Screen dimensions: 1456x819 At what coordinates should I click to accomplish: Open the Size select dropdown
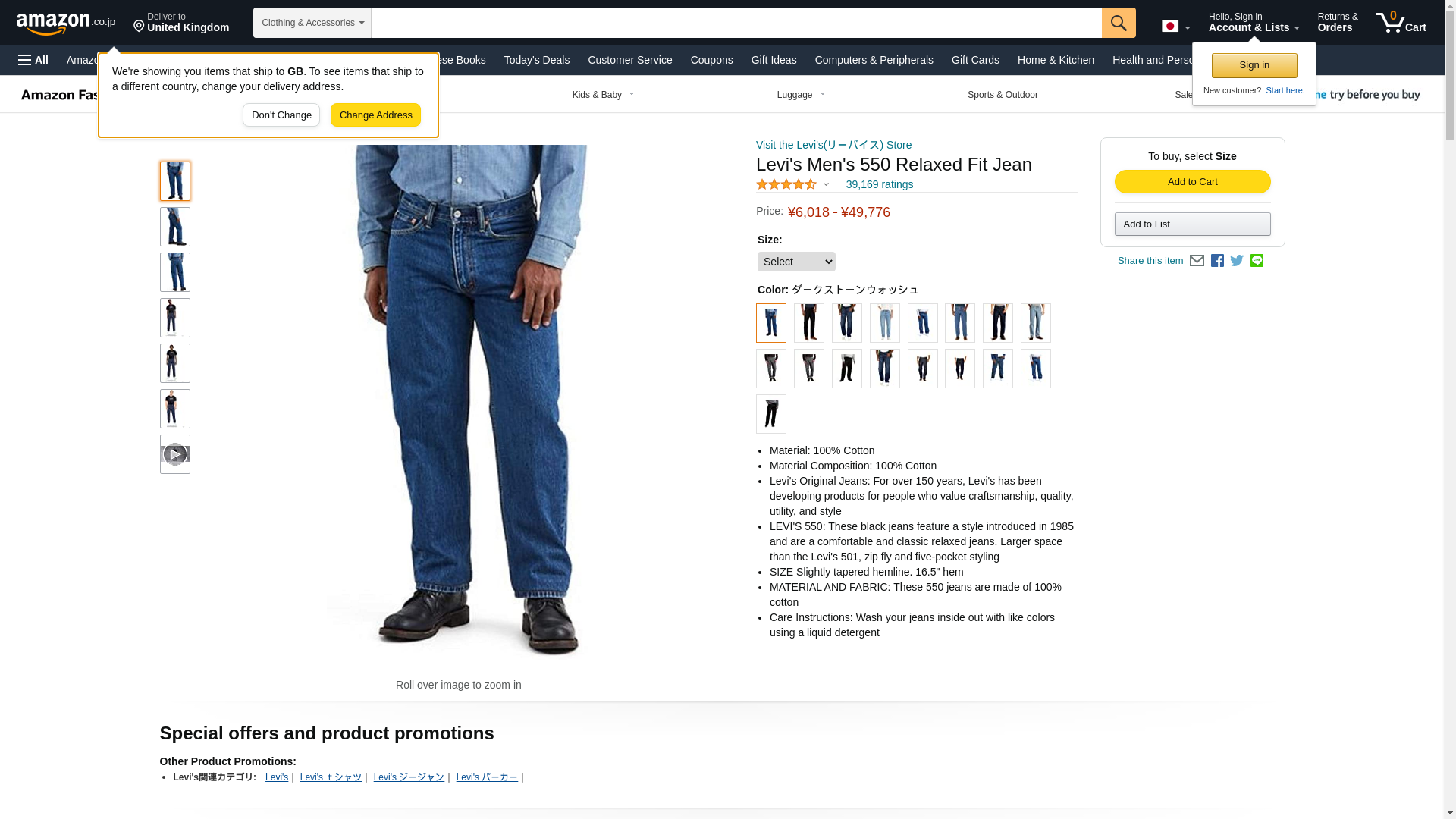click(x=796, y=262)
